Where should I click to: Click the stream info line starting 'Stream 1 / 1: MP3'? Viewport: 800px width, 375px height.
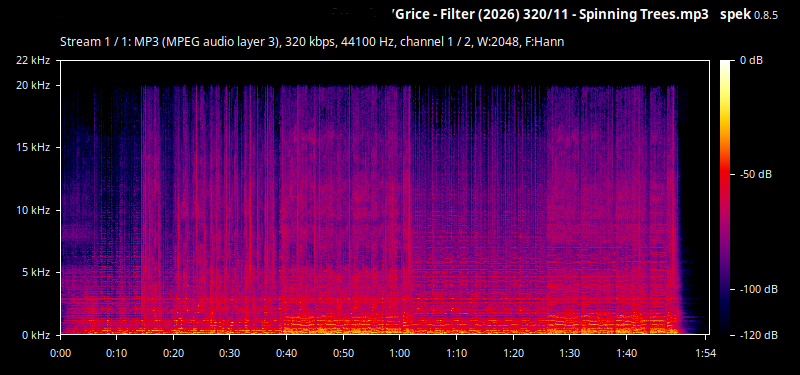pos(312,42)
